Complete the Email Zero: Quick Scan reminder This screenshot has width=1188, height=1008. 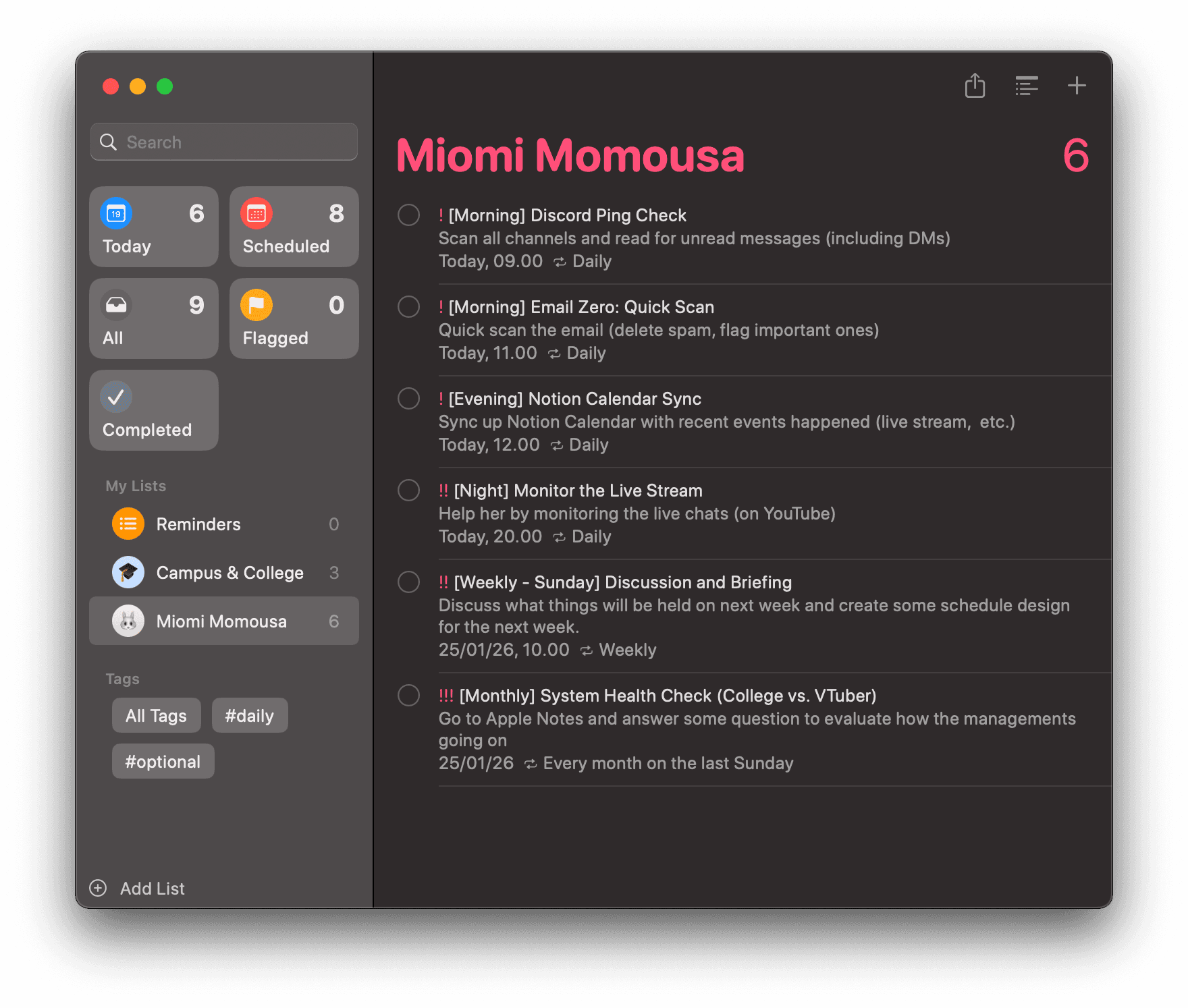[x=408, y=307]
